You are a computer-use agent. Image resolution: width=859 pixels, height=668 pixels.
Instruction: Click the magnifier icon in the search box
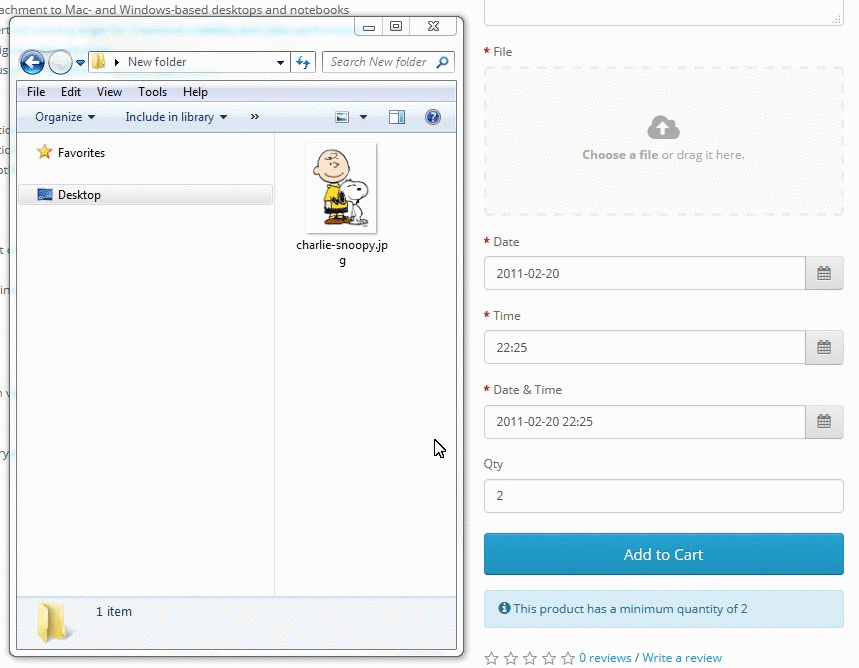pos(442,62)
